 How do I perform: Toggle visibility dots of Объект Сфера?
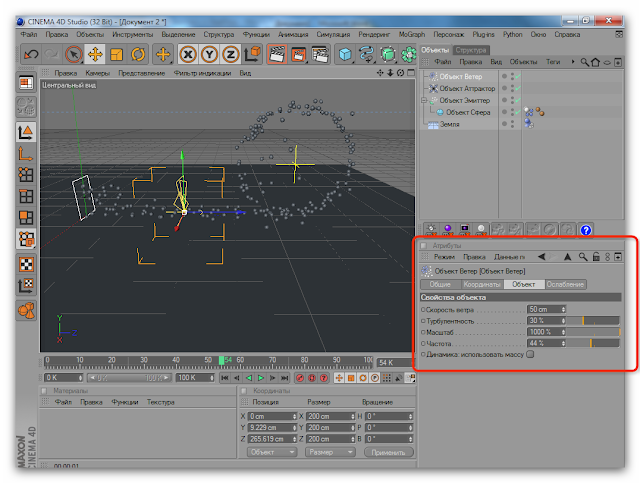coord(512,112)
